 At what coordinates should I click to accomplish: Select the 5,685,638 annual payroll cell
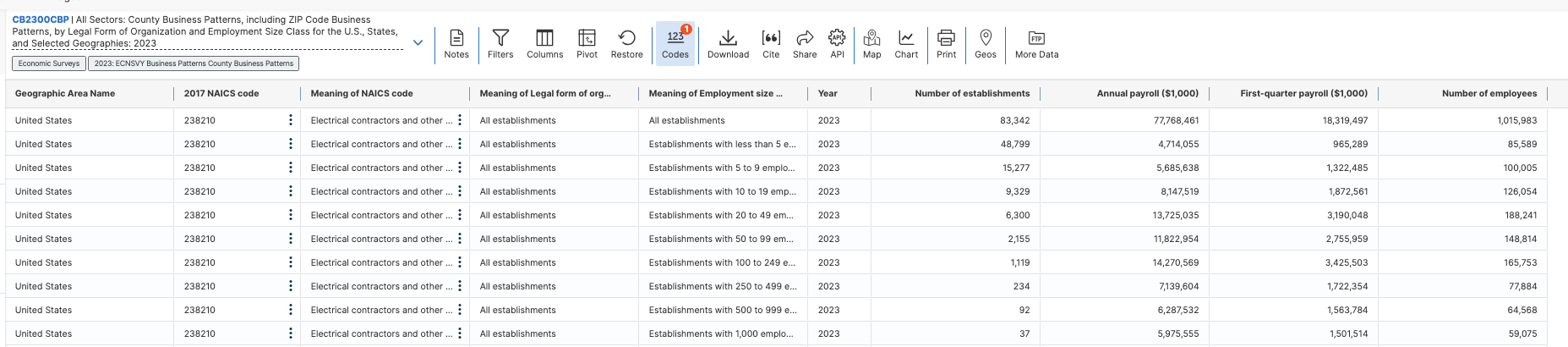(x=1124, y=168)
